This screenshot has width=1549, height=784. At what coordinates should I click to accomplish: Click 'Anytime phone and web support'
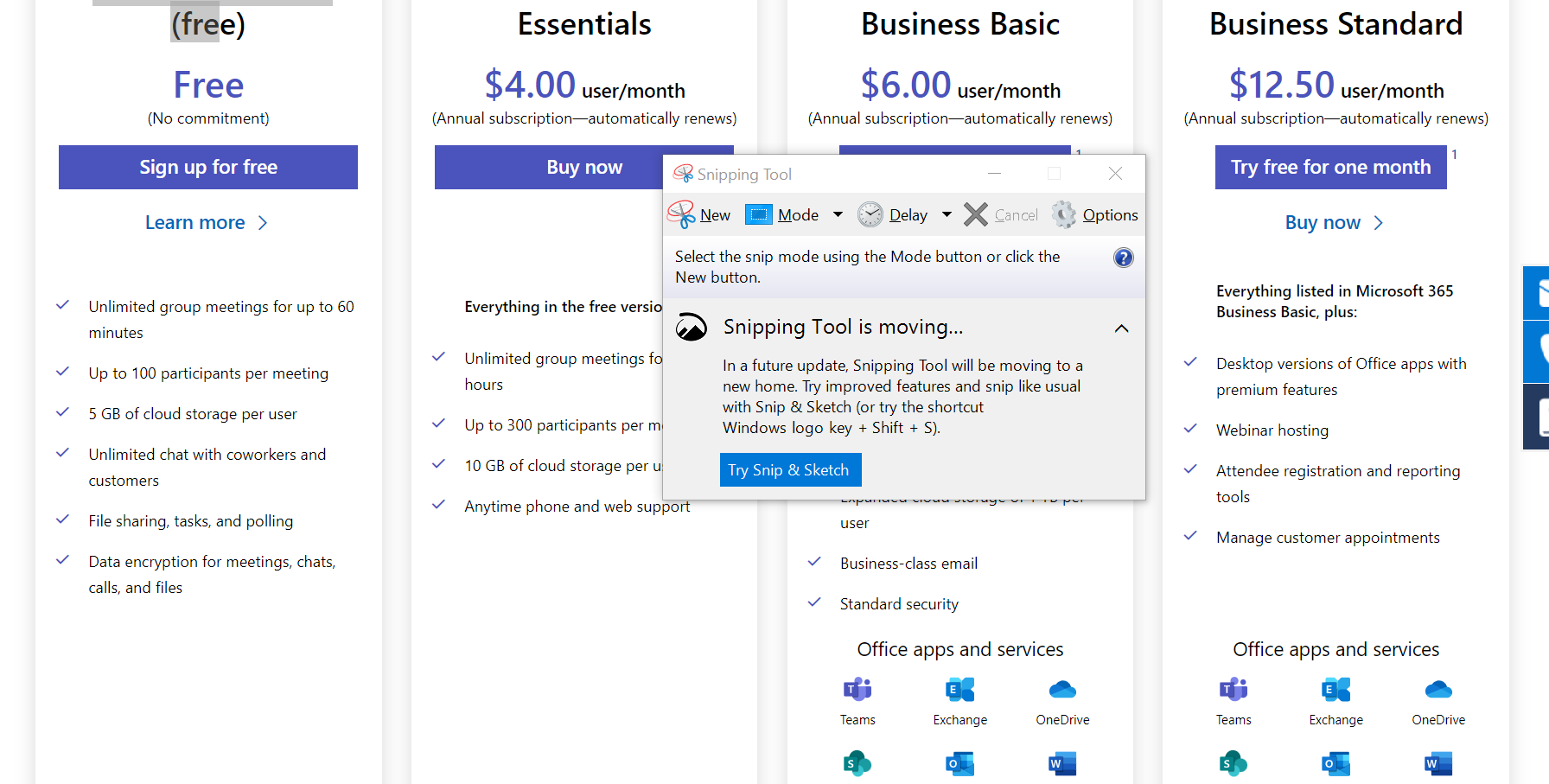tap(577, 507)
